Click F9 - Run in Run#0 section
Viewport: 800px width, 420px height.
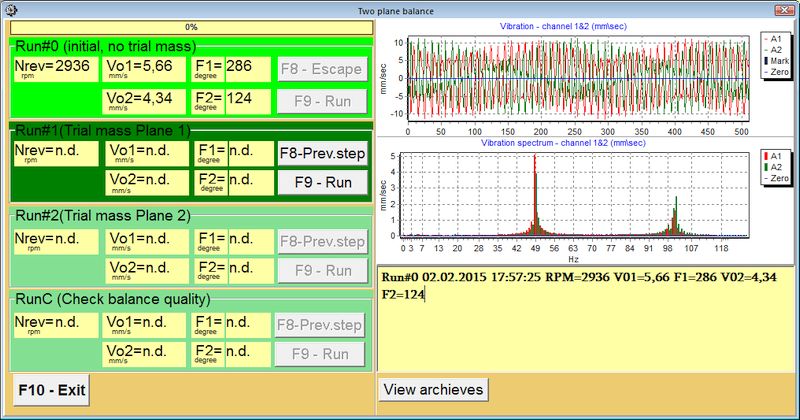coord(322,101)
